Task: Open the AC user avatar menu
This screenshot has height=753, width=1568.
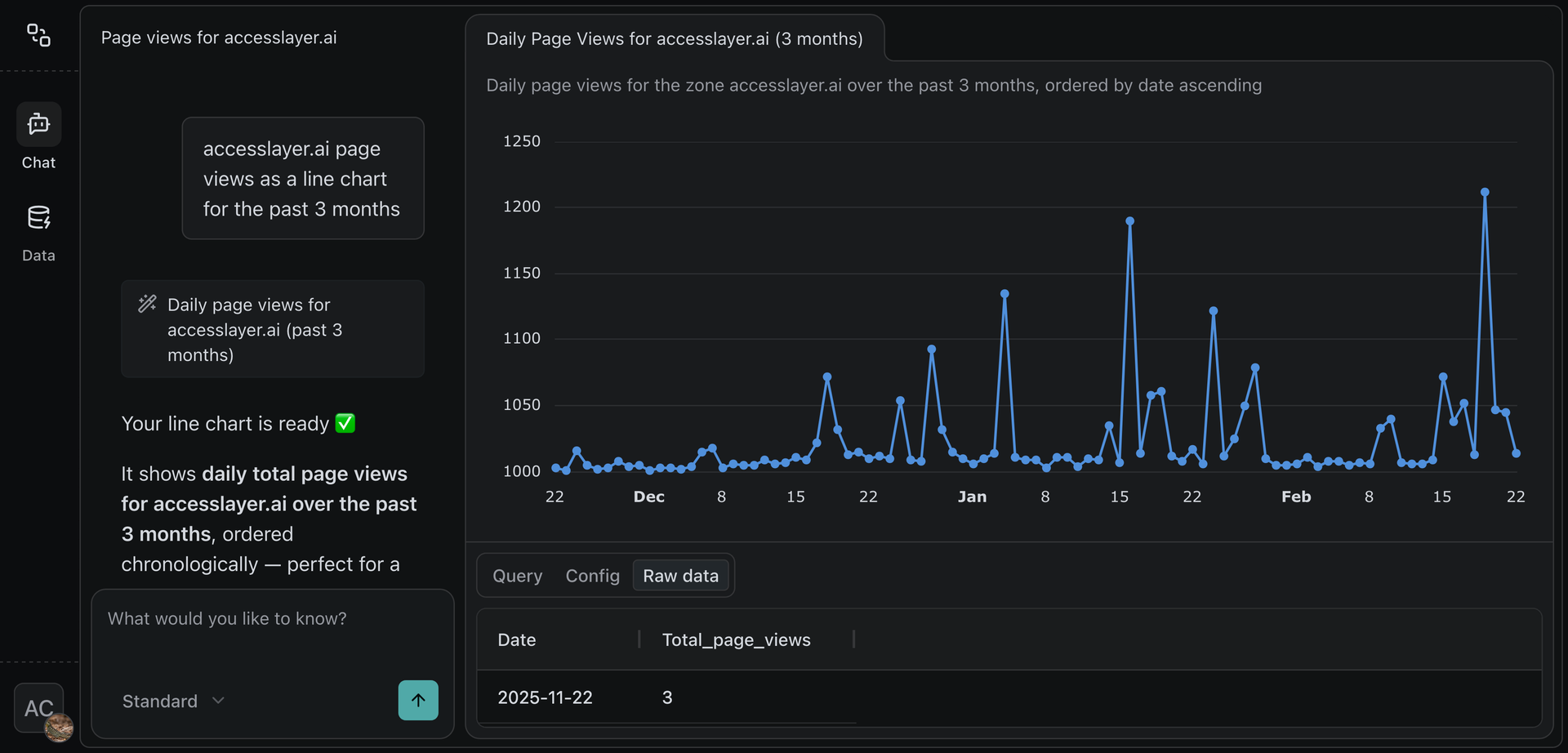Action: click(39, 708)
